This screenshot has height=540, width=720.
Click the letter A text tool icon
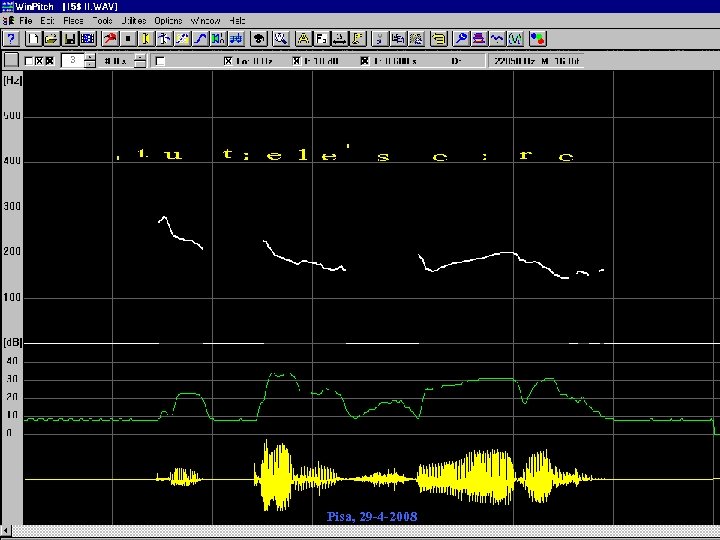tap(303, 39)
